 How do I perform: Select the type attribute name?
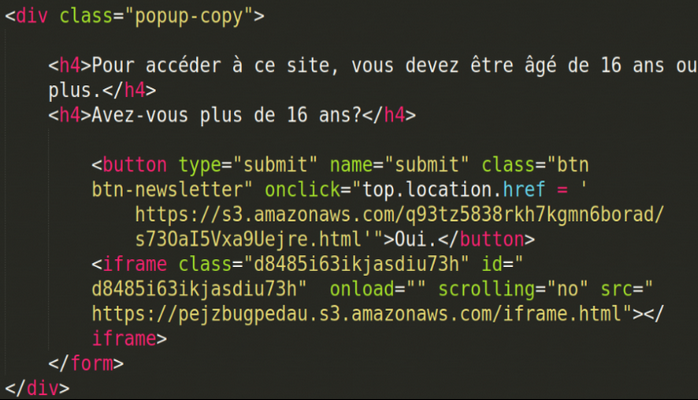point(200,166)
